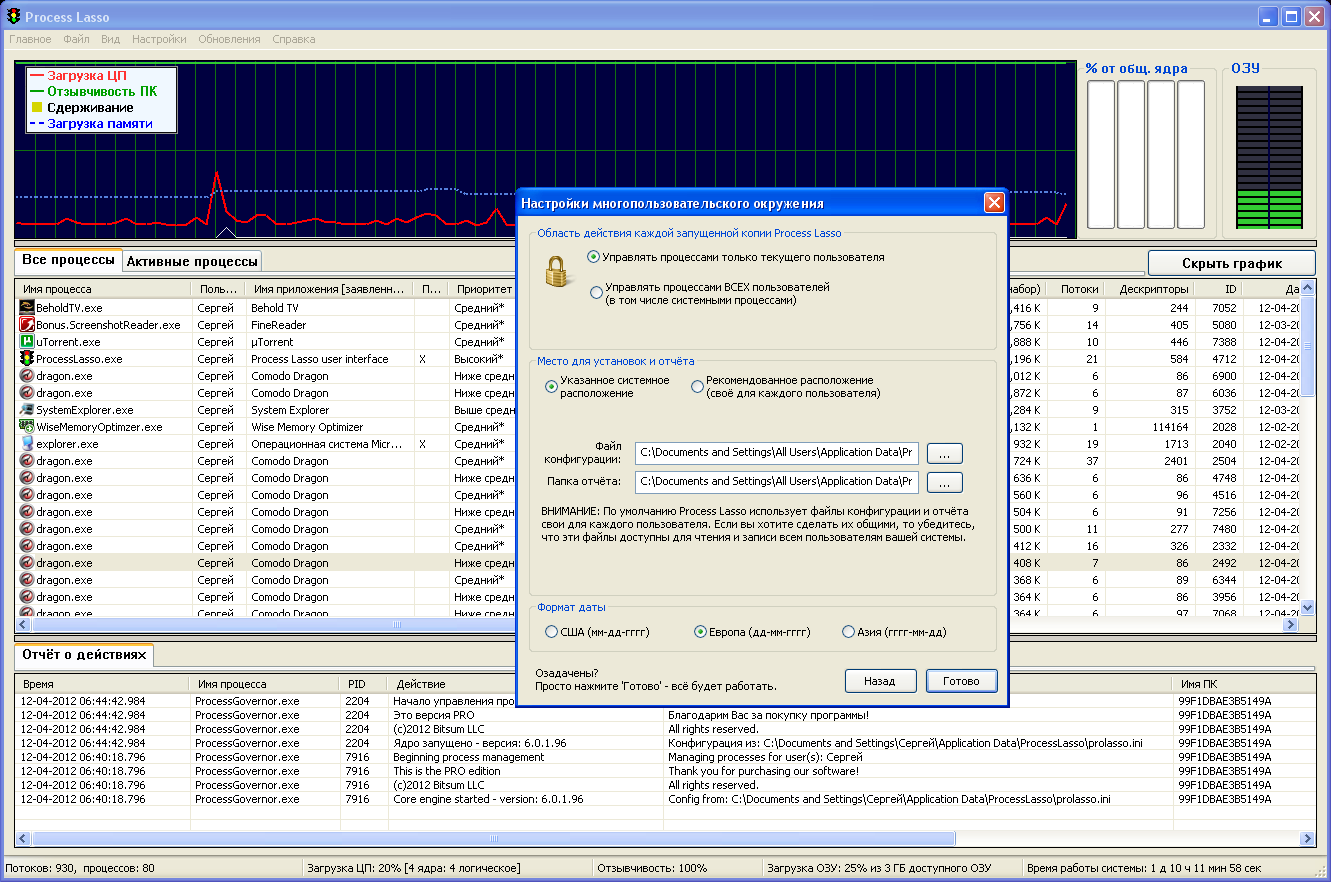Image resolution: width=1331 pixels, height=882 pixels.
Task: Click the 'Wise Memory Optimizer' application name cell
Action: point(307,427)
